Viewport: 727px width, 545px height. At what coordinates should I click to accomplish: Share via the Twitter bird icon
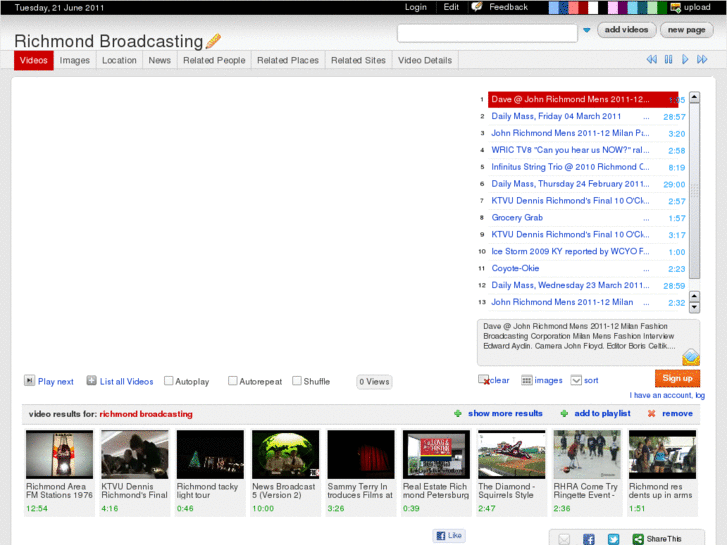click(x=613, y=539)
